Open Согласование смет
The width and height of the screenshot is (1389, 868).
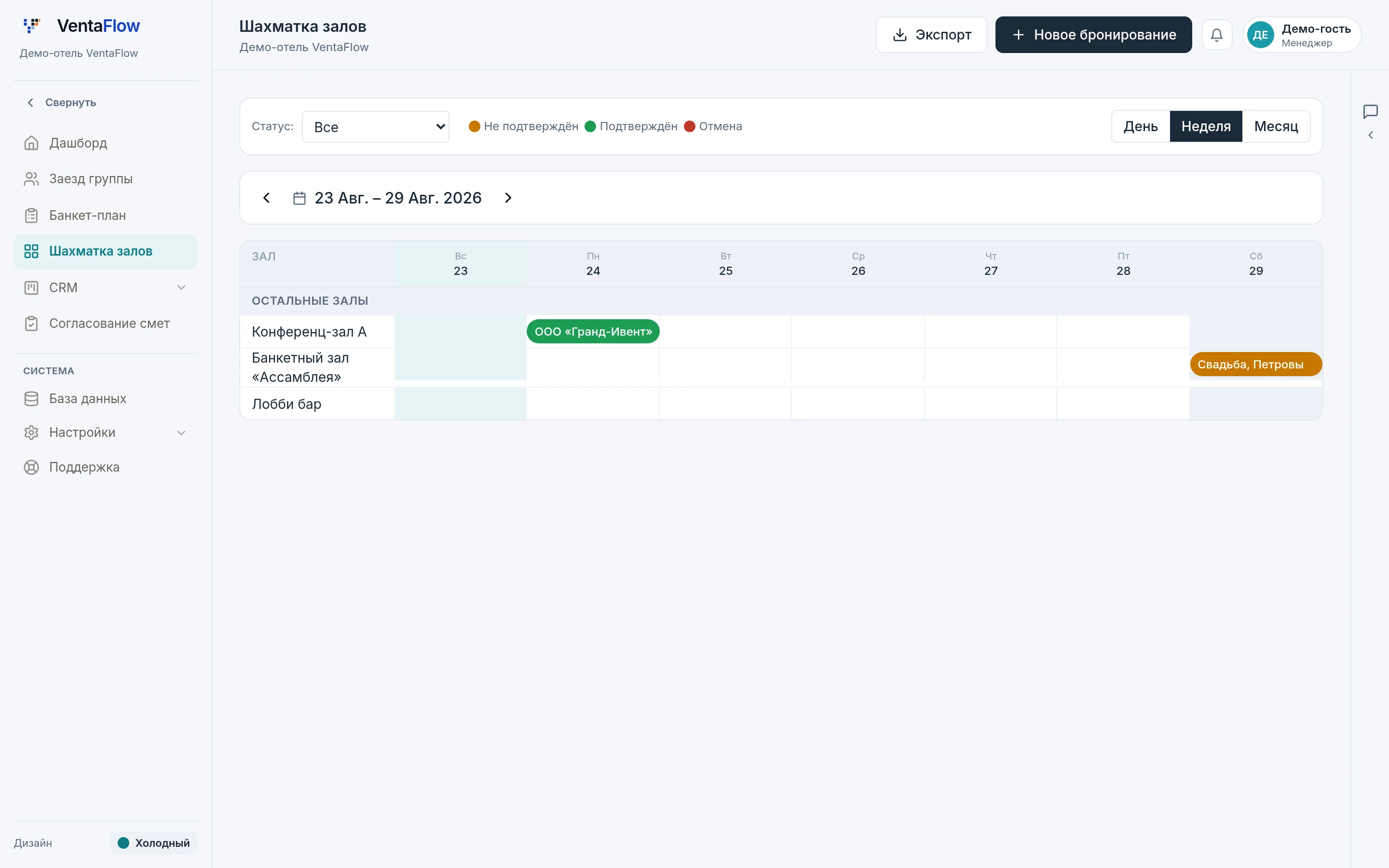pos(106,324)
